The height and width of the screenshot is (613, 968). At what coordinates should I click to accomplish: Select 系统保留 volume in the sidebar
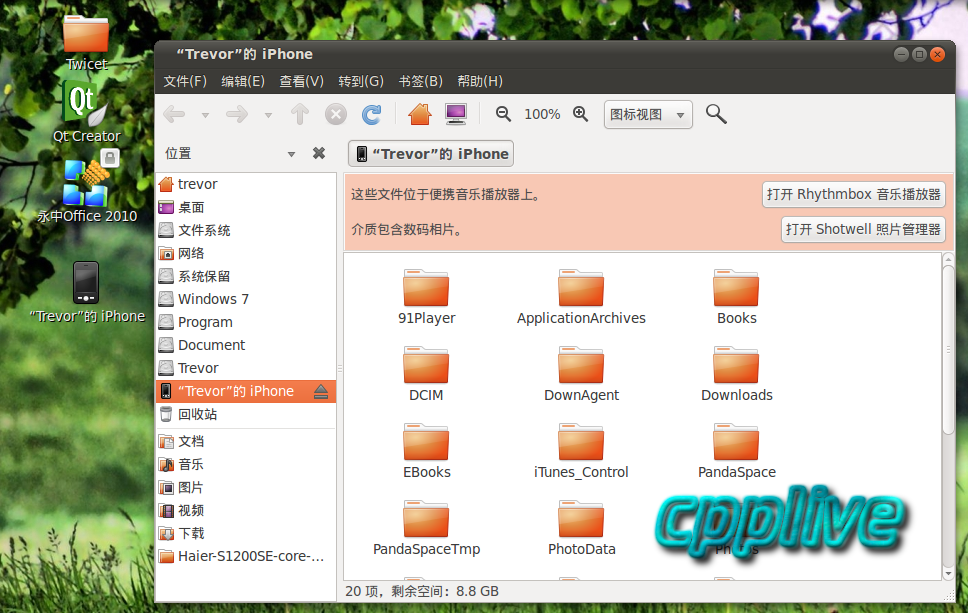[246, 276]
